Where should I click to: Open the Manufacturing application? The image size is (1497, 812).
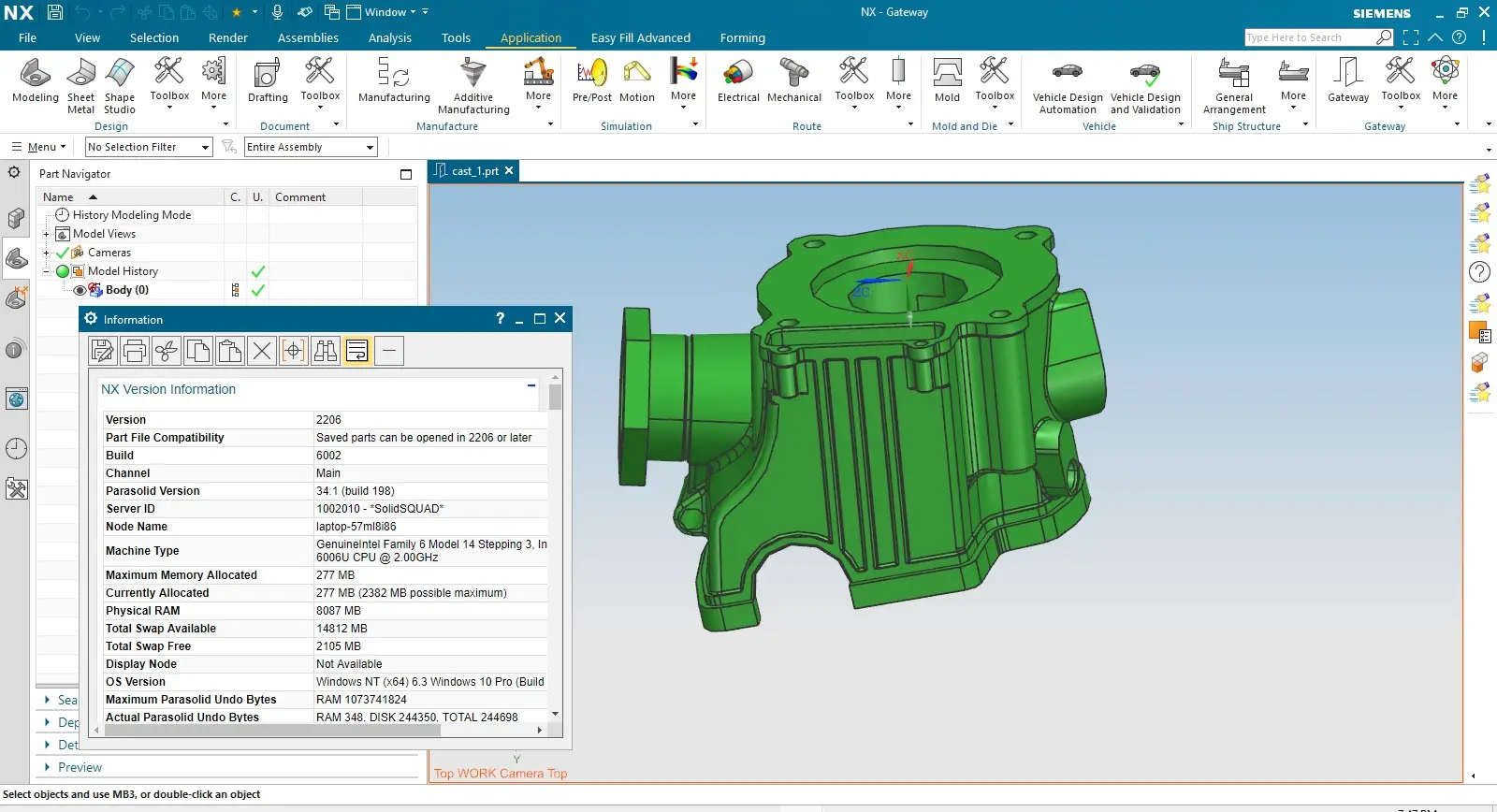[394, 80]
